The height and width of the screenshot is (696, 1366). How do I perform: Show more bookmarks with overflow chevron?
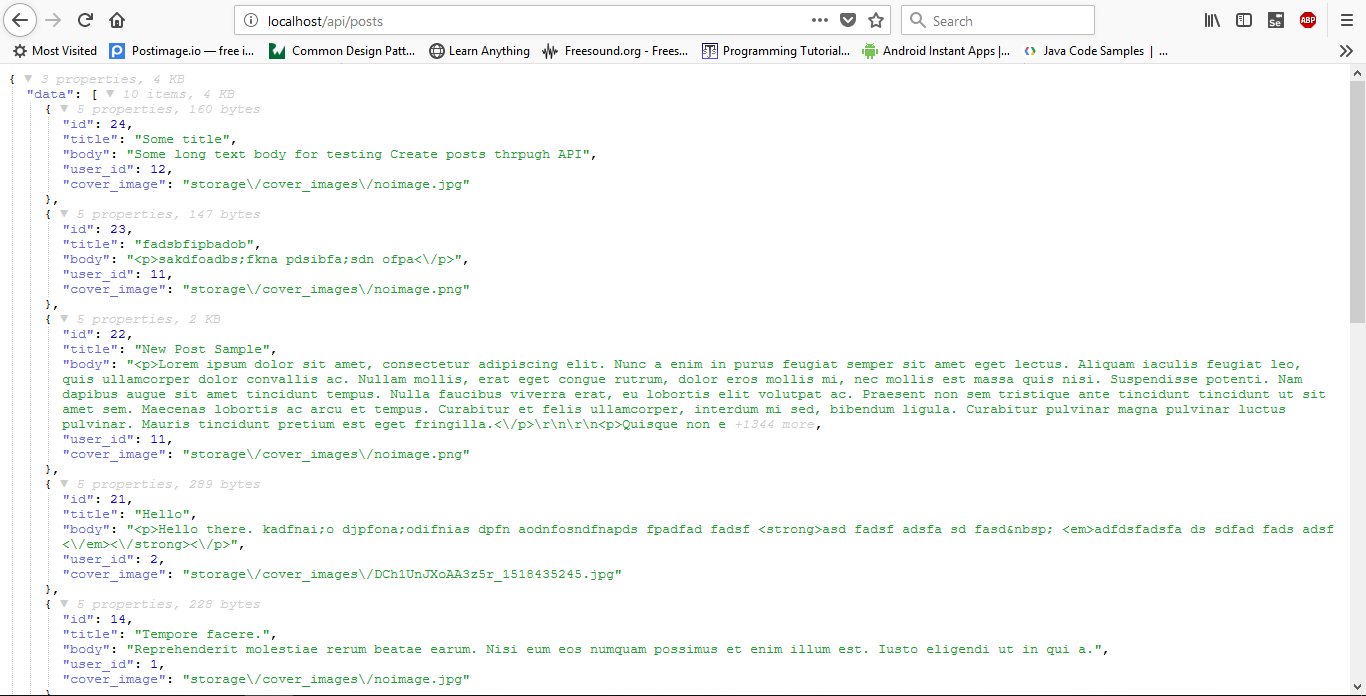coord(1346,51)
